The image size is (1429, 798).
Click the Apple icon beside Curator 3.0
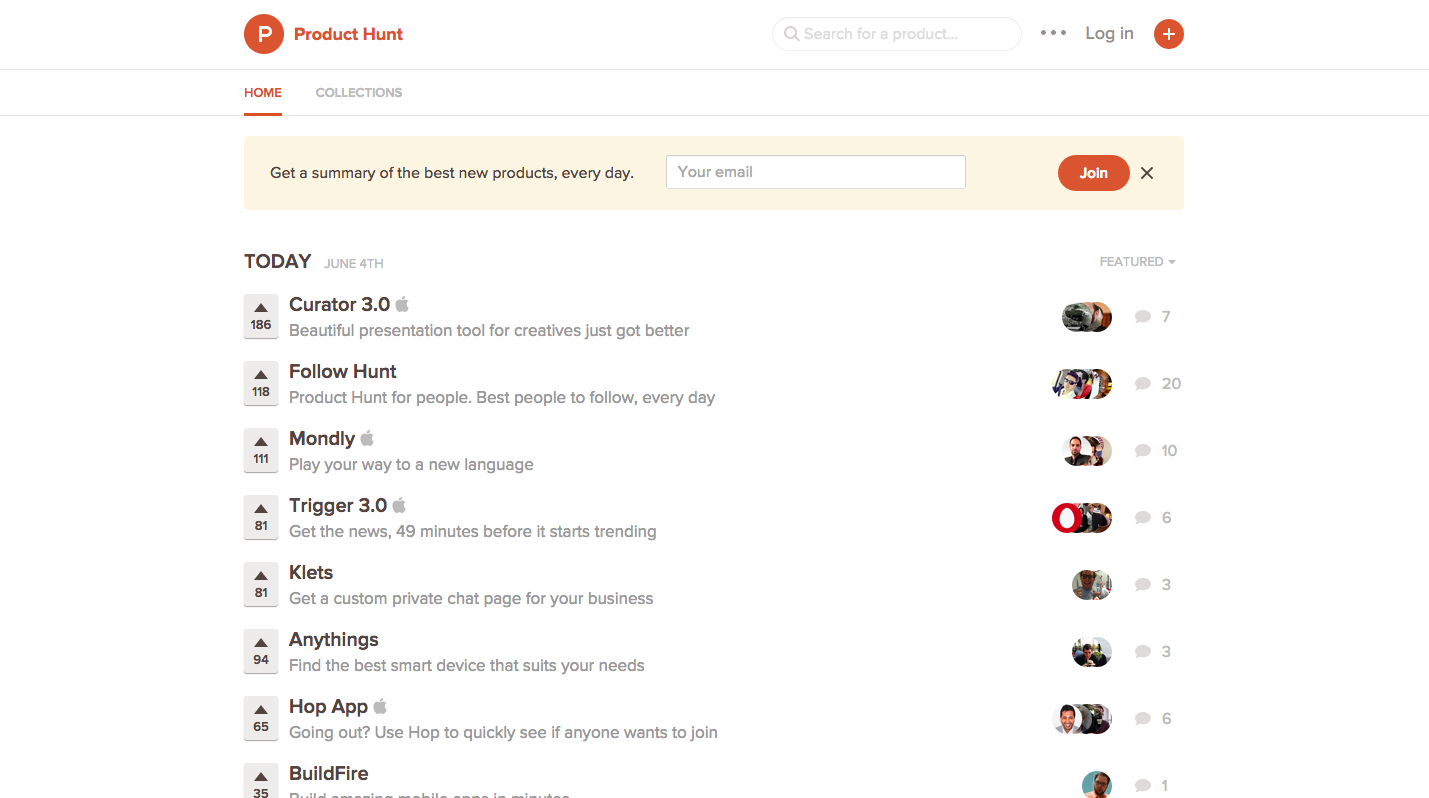(x=402, y=304)
